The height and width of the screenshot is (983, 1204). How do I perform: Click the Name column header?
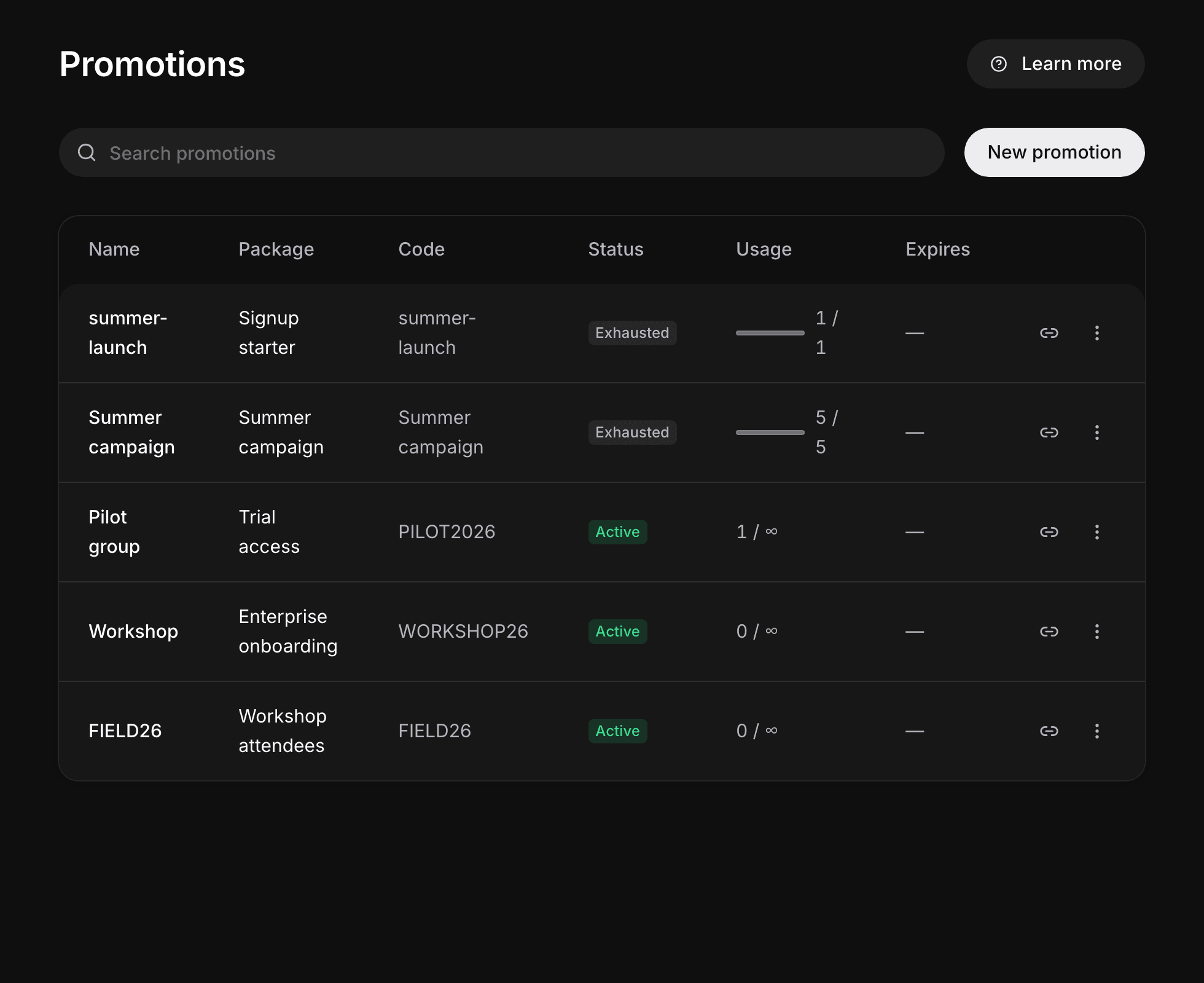point(114,249)
